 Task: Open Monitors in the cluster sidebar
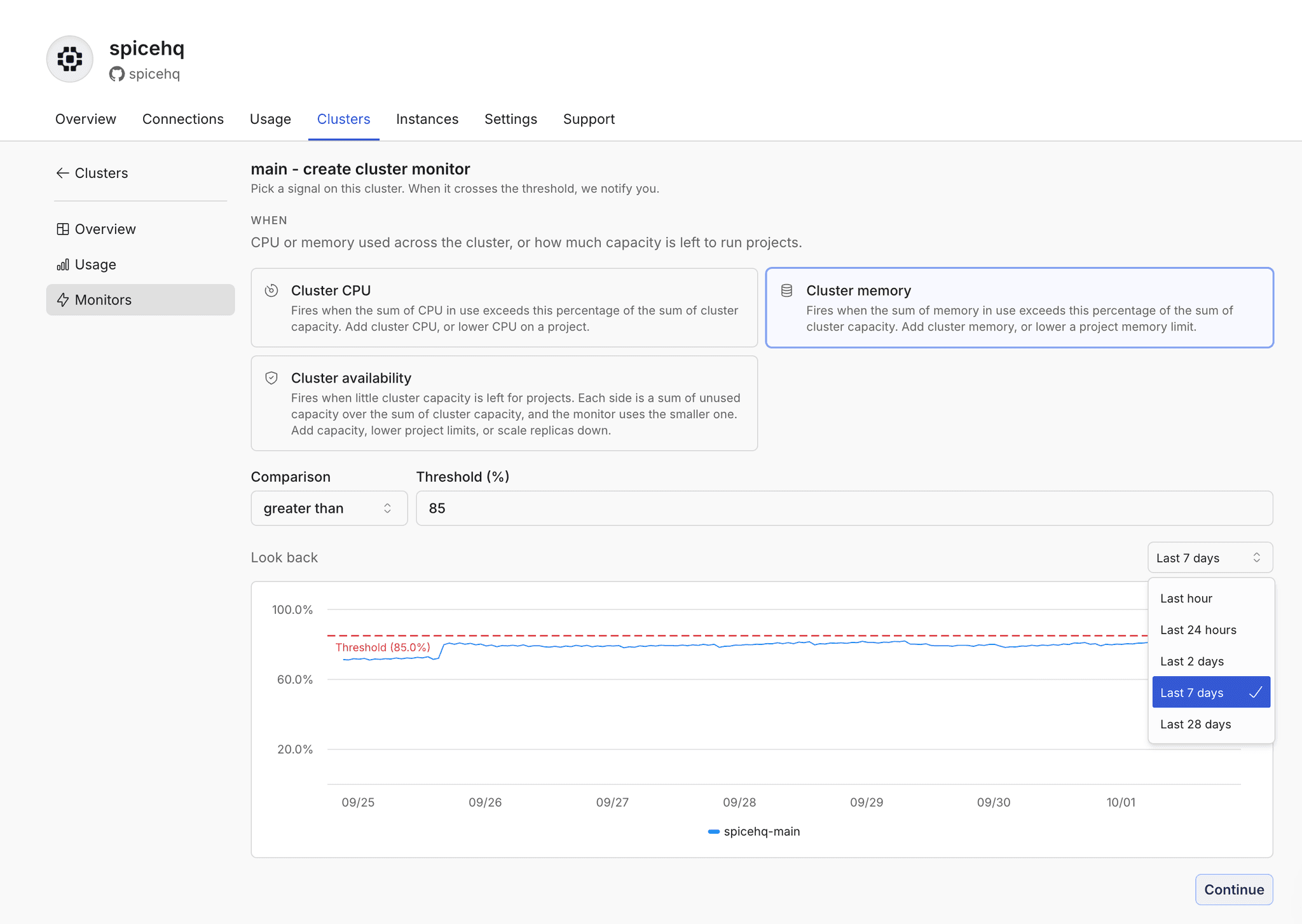[140, 300]
